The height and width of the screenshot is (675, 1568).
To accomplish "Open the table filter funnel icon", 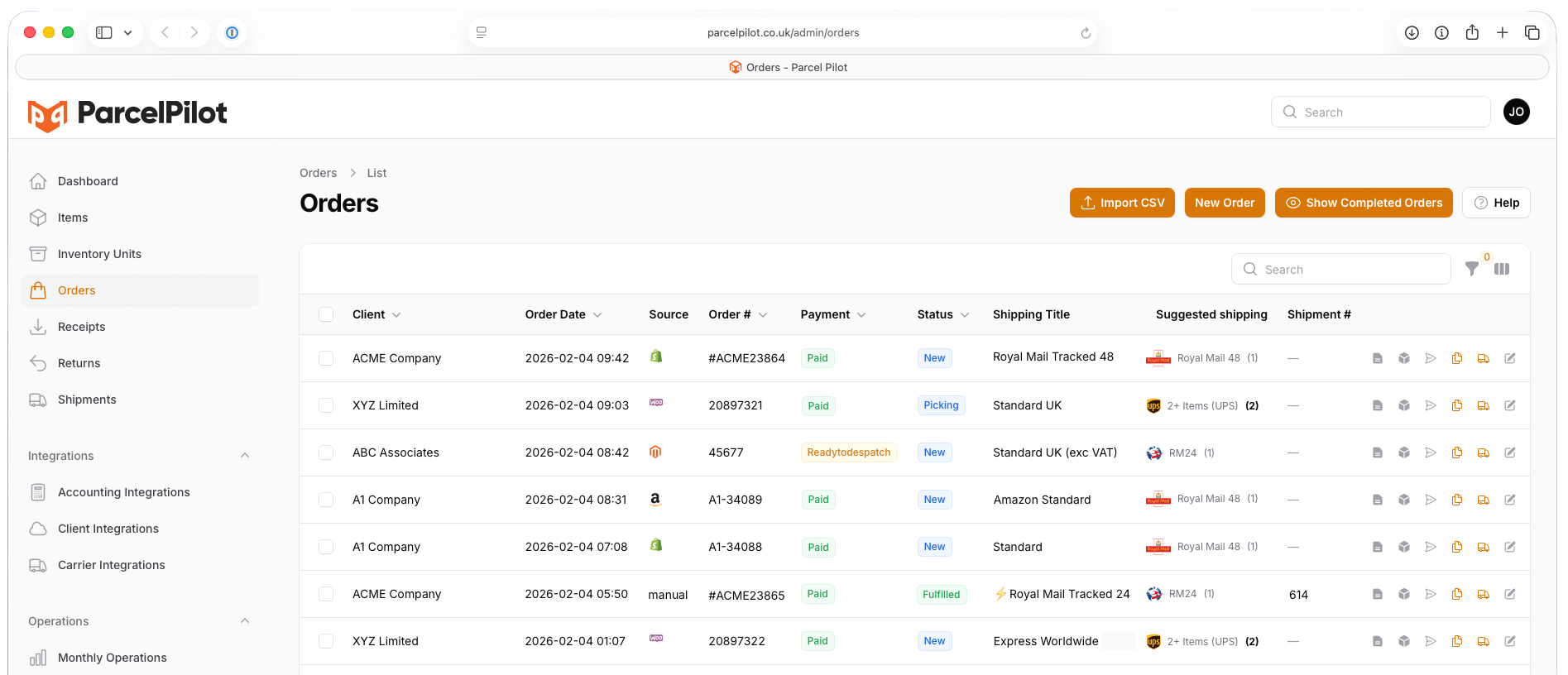I will tap(1472, 269).
